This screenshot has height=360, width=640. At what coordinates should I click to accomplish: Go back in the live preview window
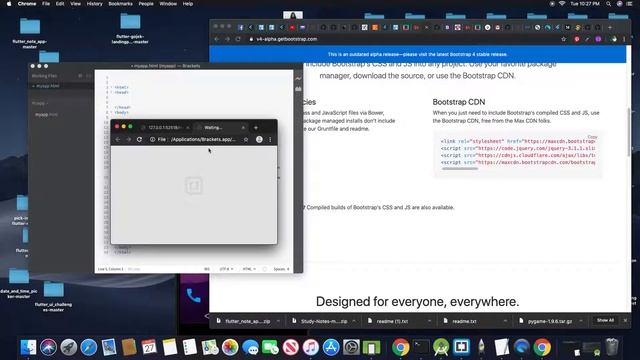(118, 140)
